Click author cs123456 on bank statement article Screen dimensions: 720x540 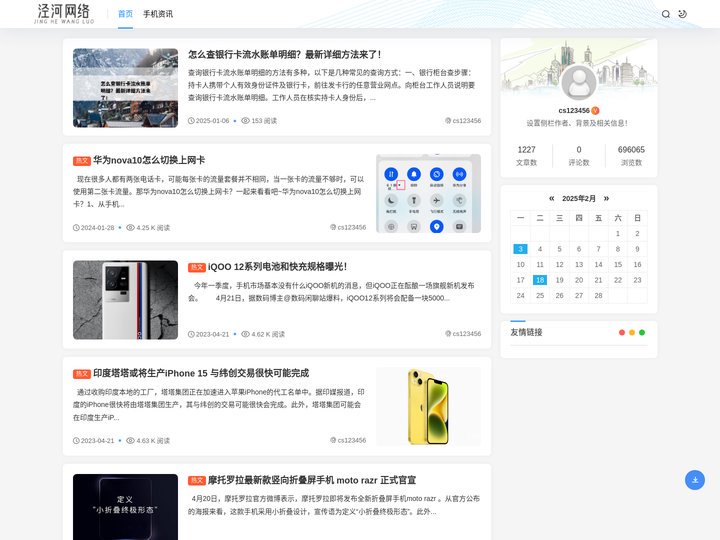463,121
